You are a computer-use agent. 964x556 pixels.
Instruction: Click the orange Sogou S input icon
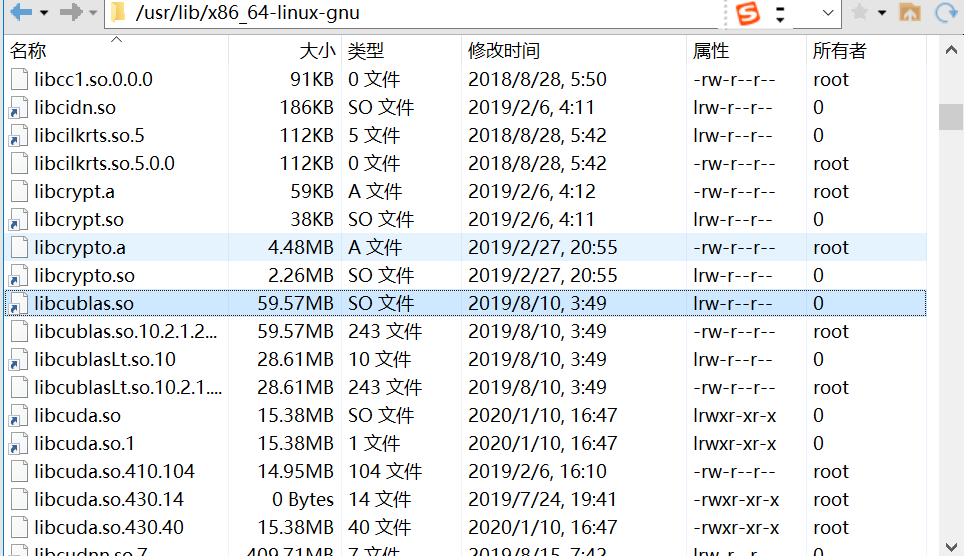(x=748, y=13)
